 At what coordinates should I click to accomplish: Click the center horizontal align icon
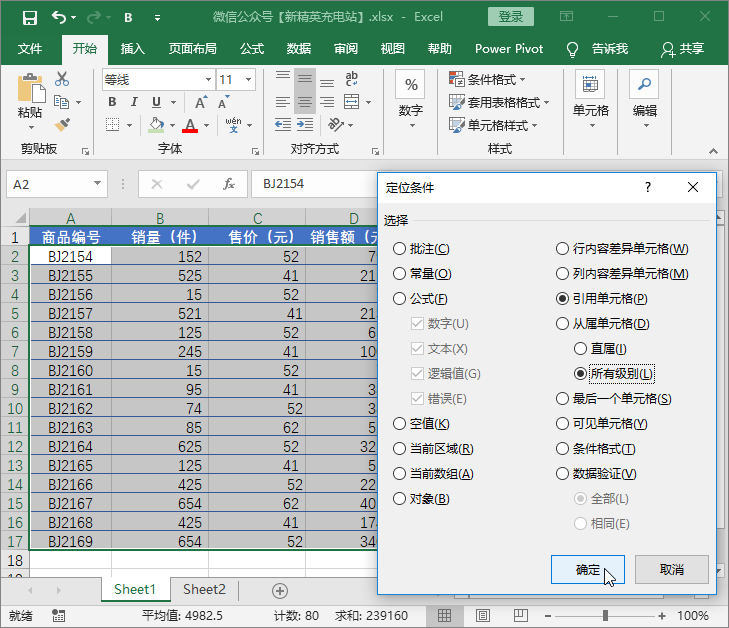[x=305, y=102]
